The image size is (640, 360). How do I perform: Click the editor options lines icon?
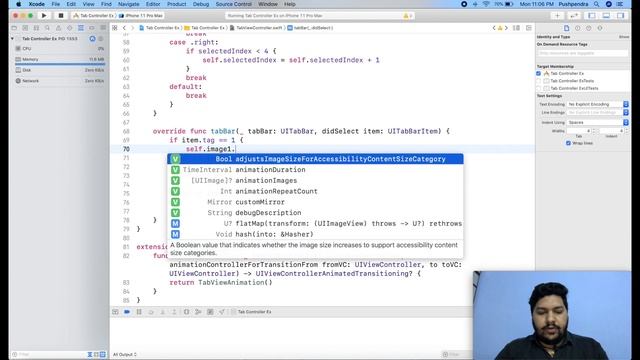tap(516, 28)
